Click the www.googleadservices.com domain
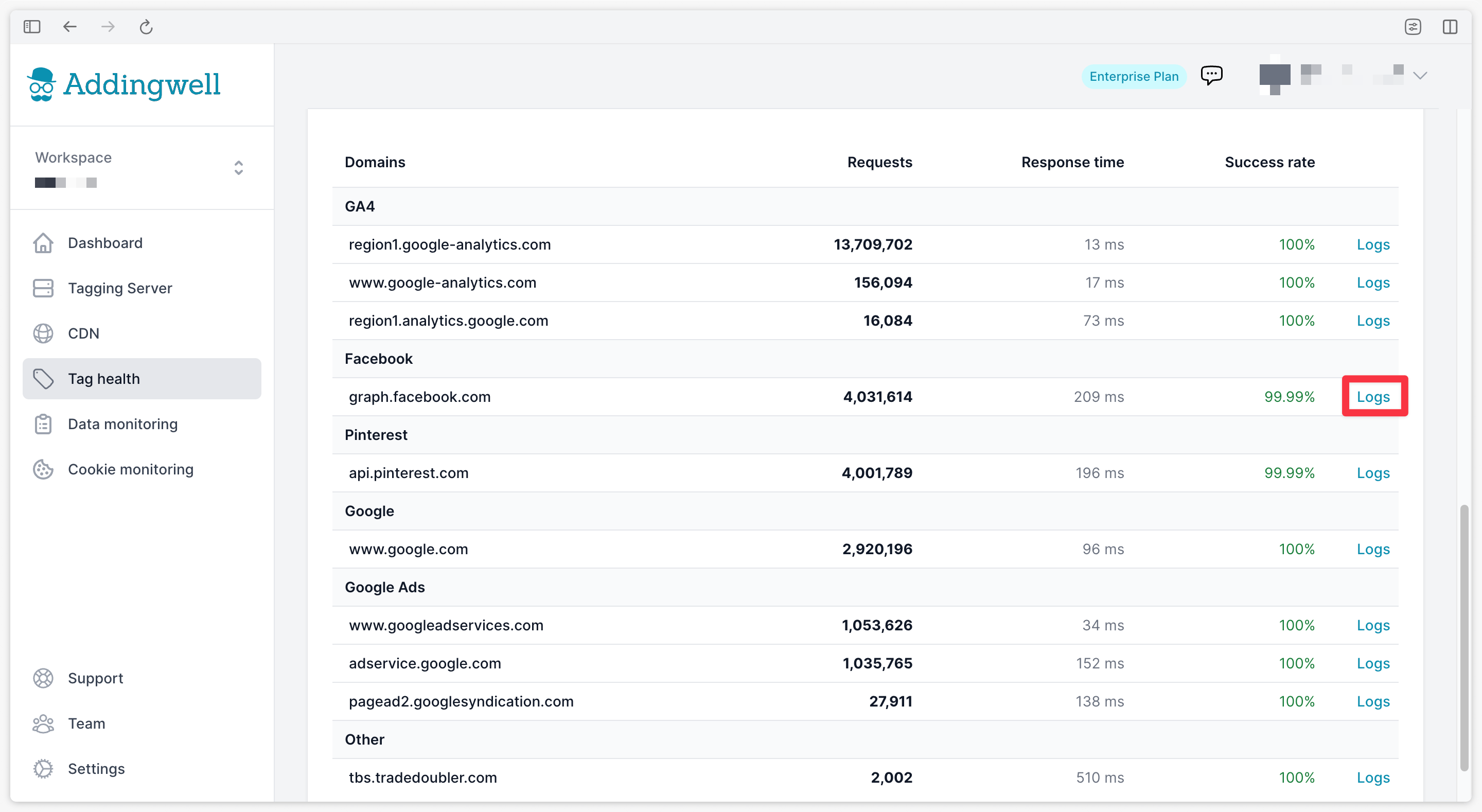The height and width of the screenshot is (812, 1482). (x=446, y=626)
